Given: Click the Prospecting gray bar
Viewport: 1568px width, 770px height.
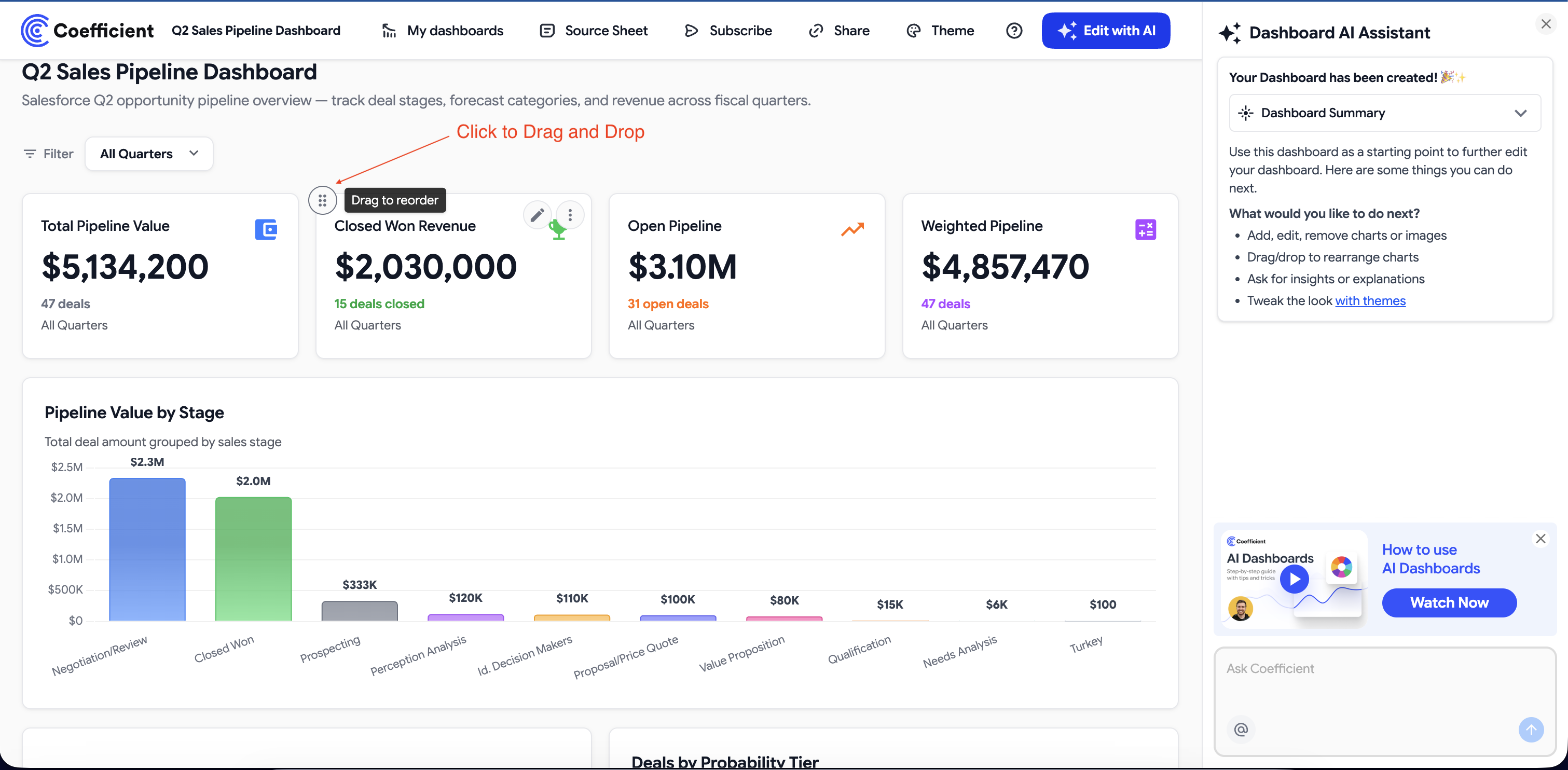Looking at the screenshot, I should point(360,611).
